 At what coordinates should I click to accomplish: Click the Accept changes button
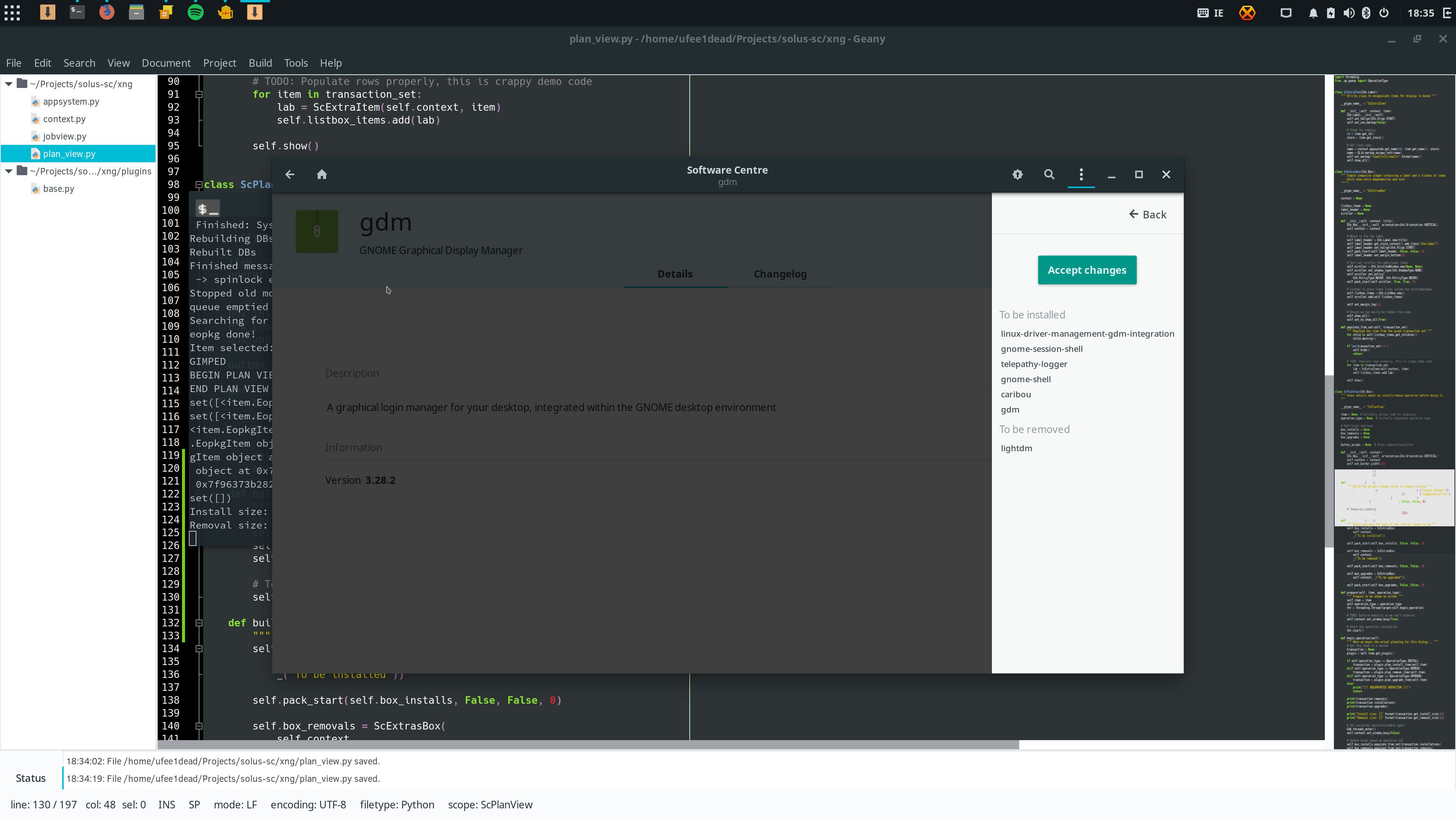coord(1087,270)
